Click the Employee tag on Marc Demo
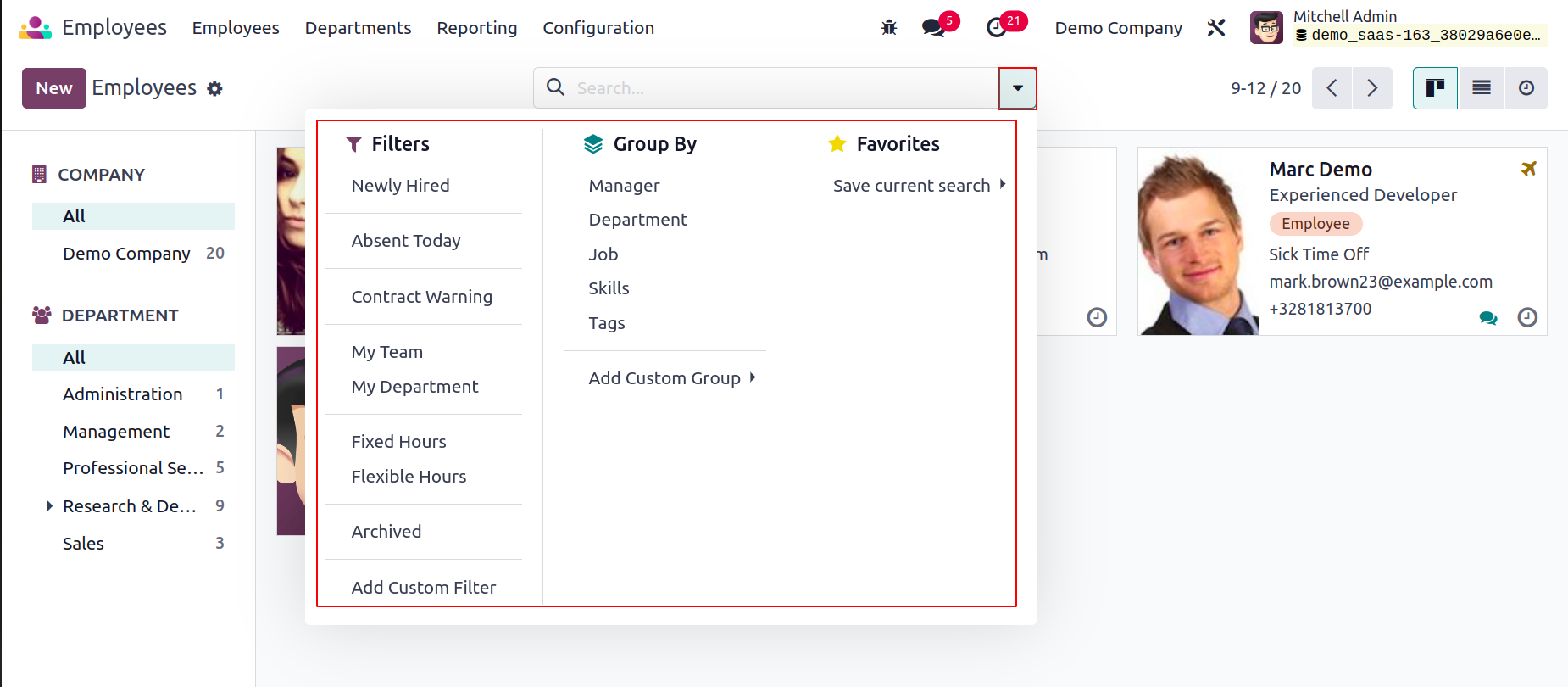 tap(1315, 224)
